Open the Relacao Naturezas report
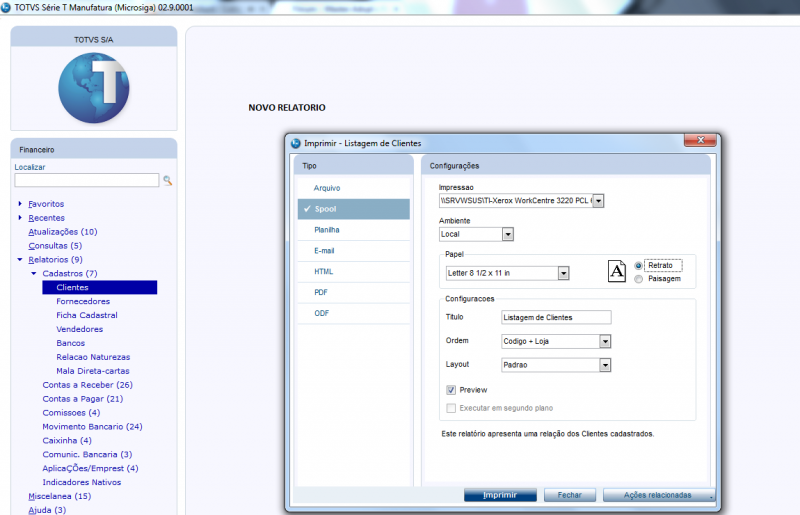Image resolution: width=800 pixels, height=515 pixels. (93, 357)
